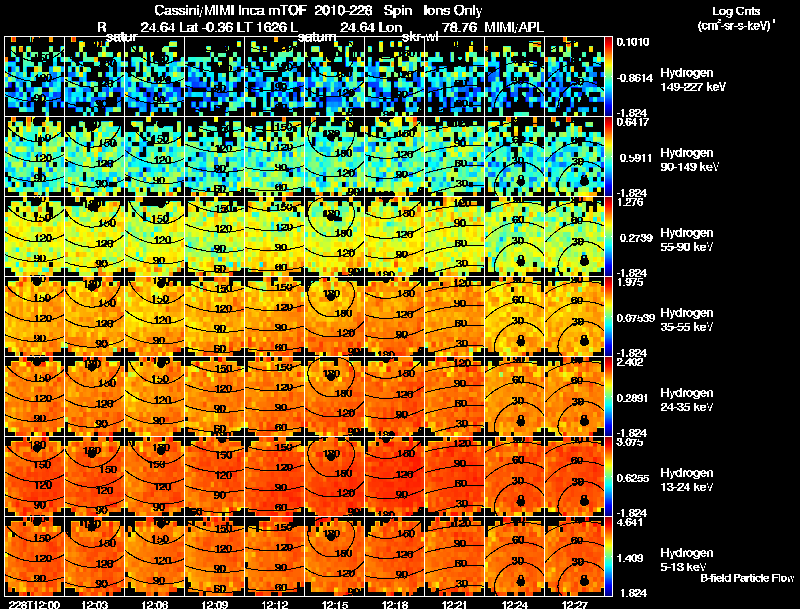The width and height of the screenshot is (800, 609).
Task: Click the -0.8614 color scale value
Action: (x=634, y=78)
